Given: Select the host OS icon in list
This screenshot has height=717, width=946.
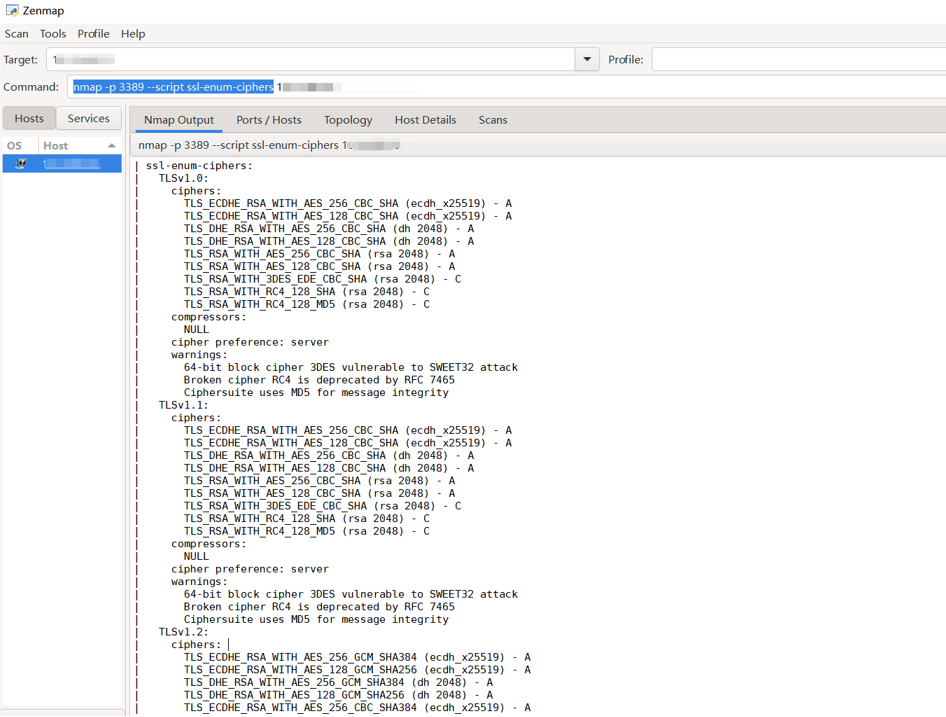Looking at the screenshot, I should coord(21,164).
